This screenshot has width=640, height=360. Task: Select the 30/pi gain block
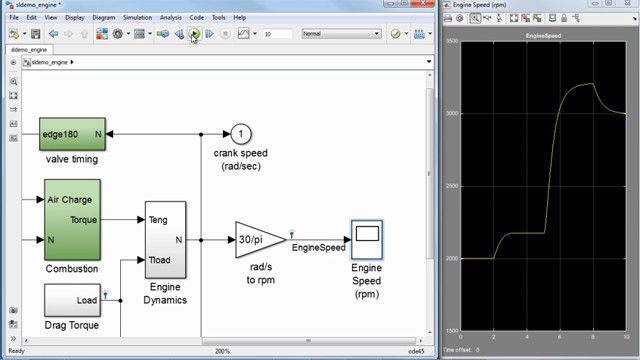tap(260, 240)
